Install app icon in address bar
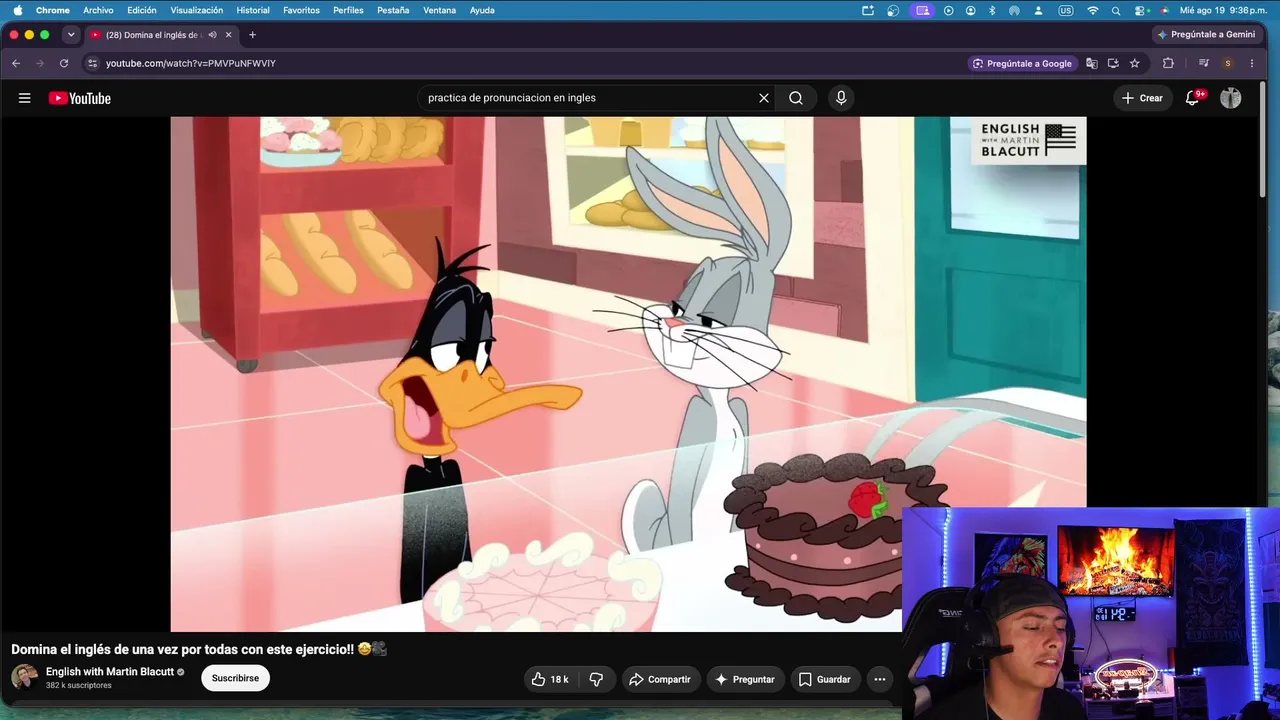The image size is (1280, 720). click(x=1113, y=63)
